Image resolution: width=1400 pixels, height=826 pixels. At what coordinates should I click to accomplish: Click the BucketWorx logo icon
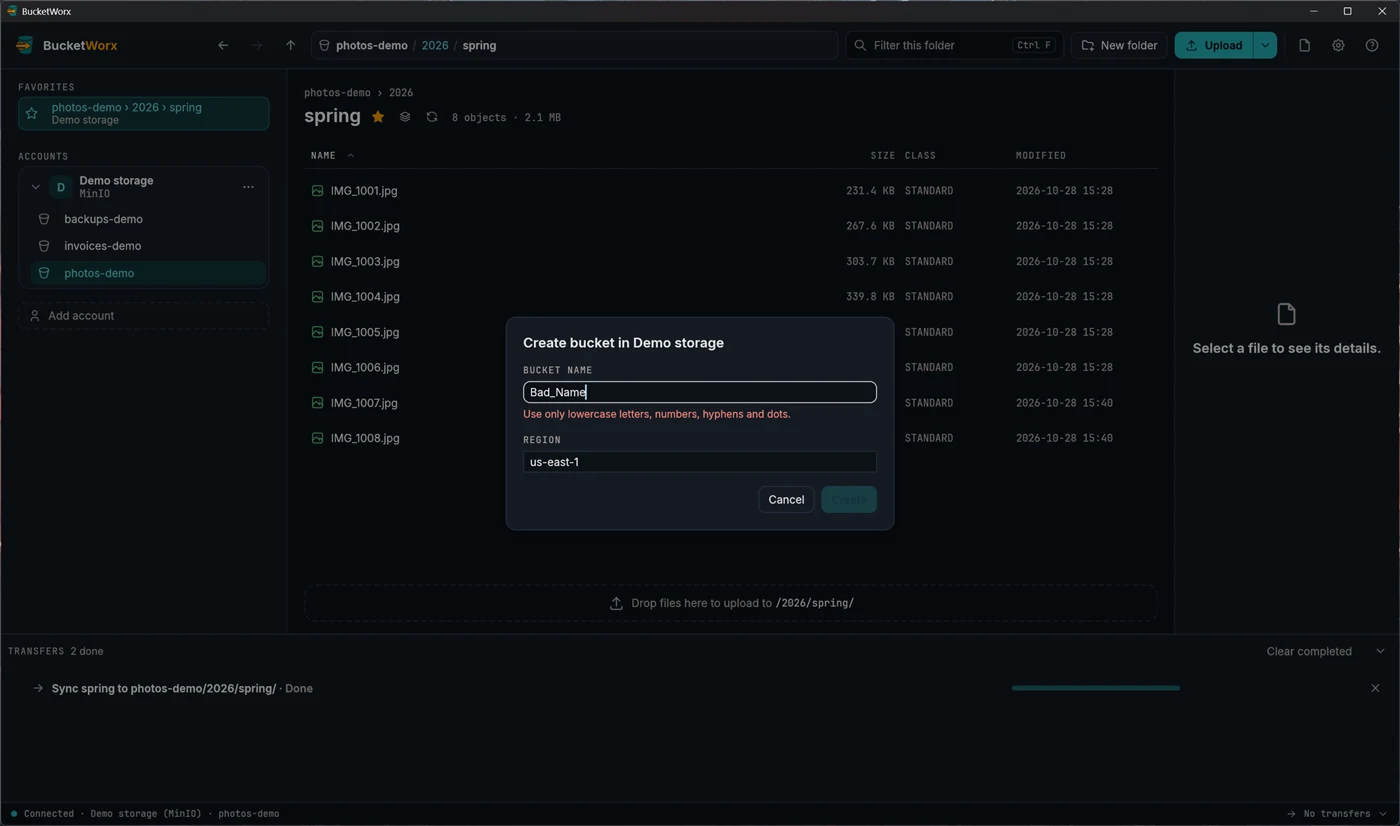pos(25,45)
